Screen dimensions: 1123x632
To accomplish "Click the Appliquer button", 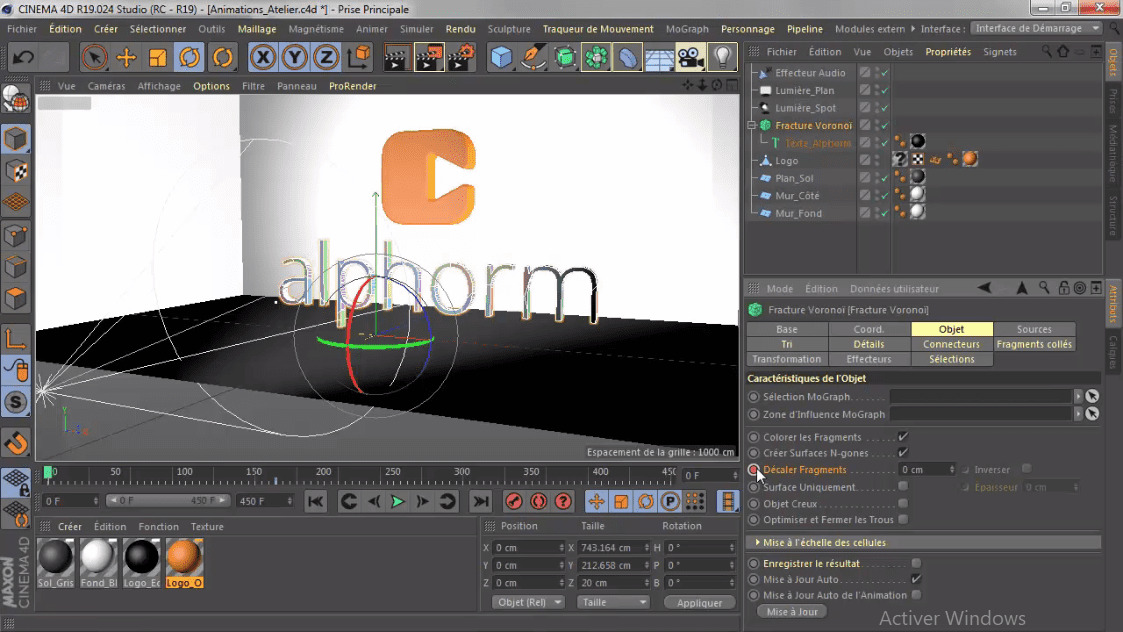I will click(x=699, y=603).
